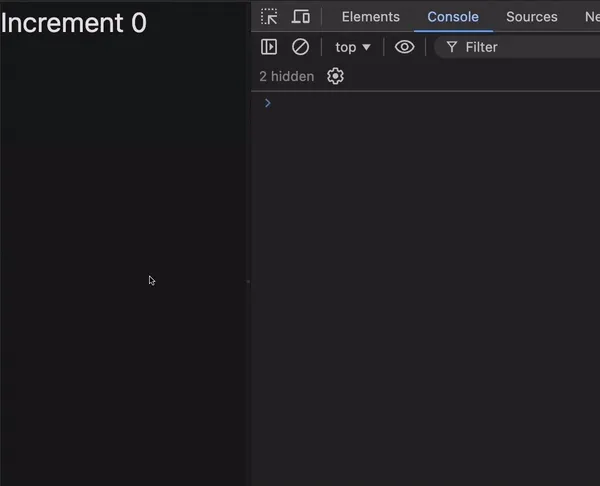Open the Sources tab
The height and width of the screenshot is (486, 600).
pyautogui.click(x=531, y=17)
